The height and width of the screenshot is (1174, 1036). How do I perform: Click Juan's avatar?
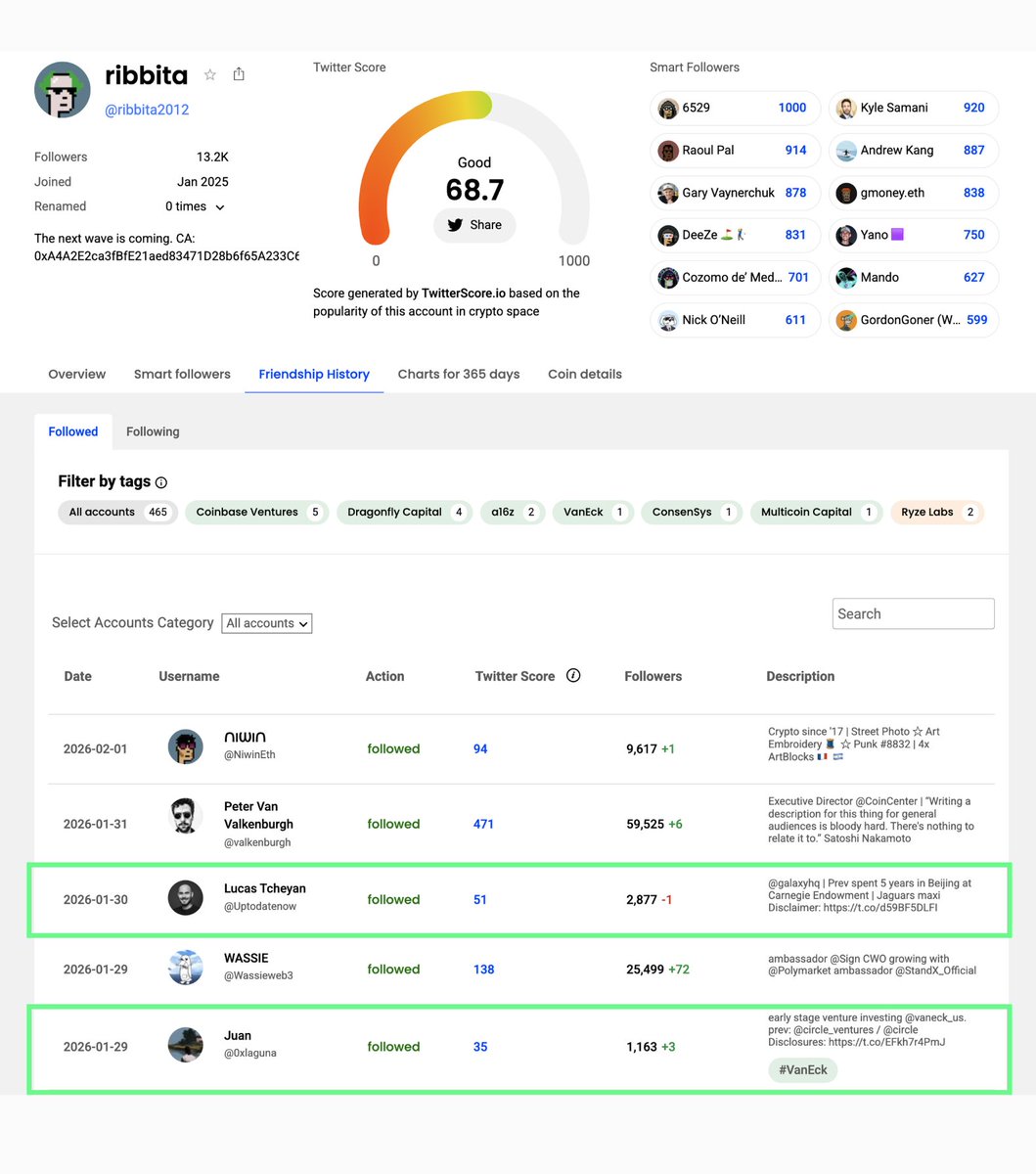pyautogui.click(x=186, y=1045)
